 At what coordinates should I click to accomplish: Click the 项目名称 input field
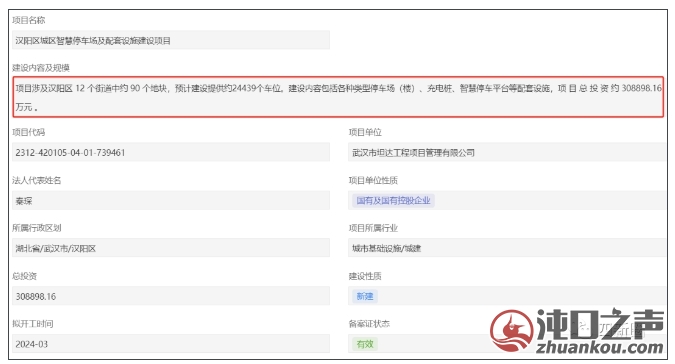tap(171, 40)
